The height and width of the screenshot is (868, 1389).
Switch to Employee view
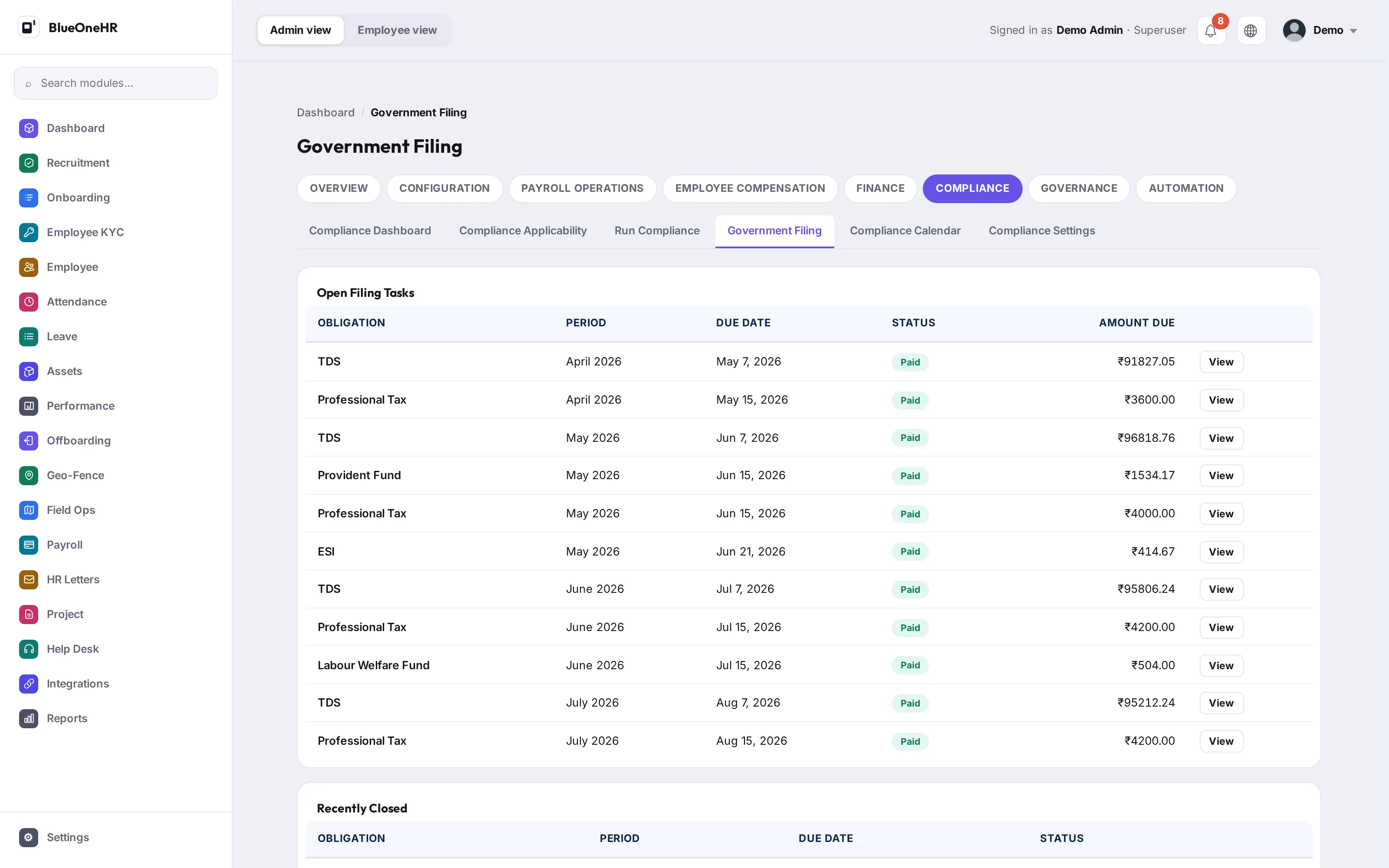[397, 30]
